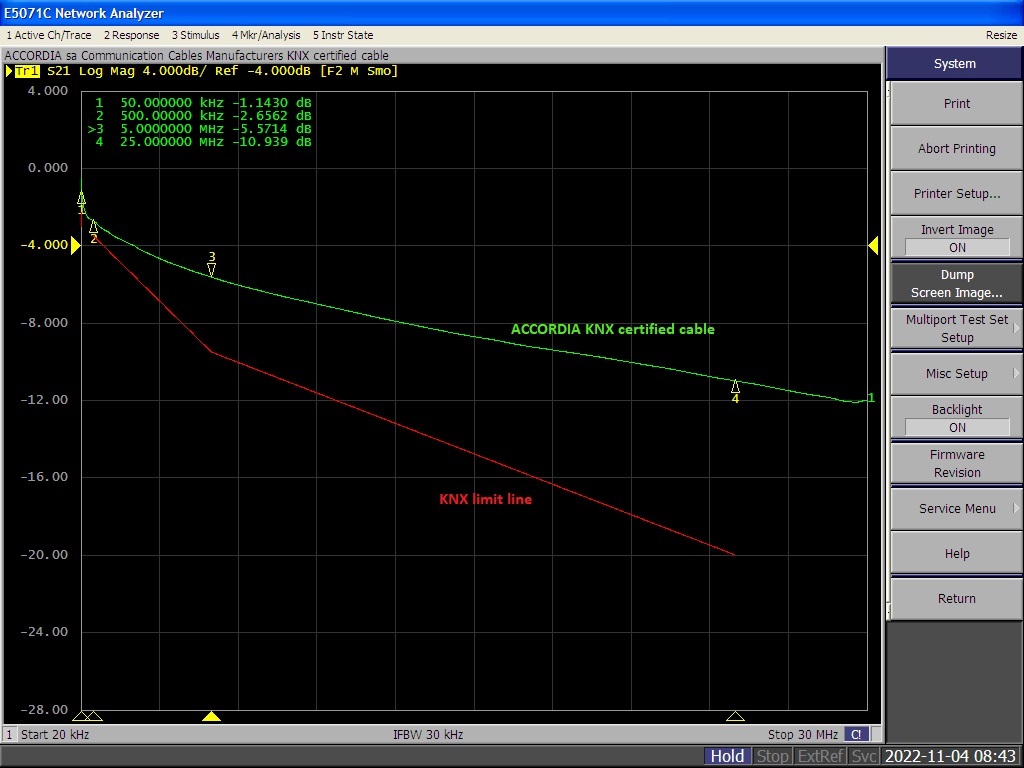
Task: Select marker 1 triangle on the trace
Action: (82, 199)
